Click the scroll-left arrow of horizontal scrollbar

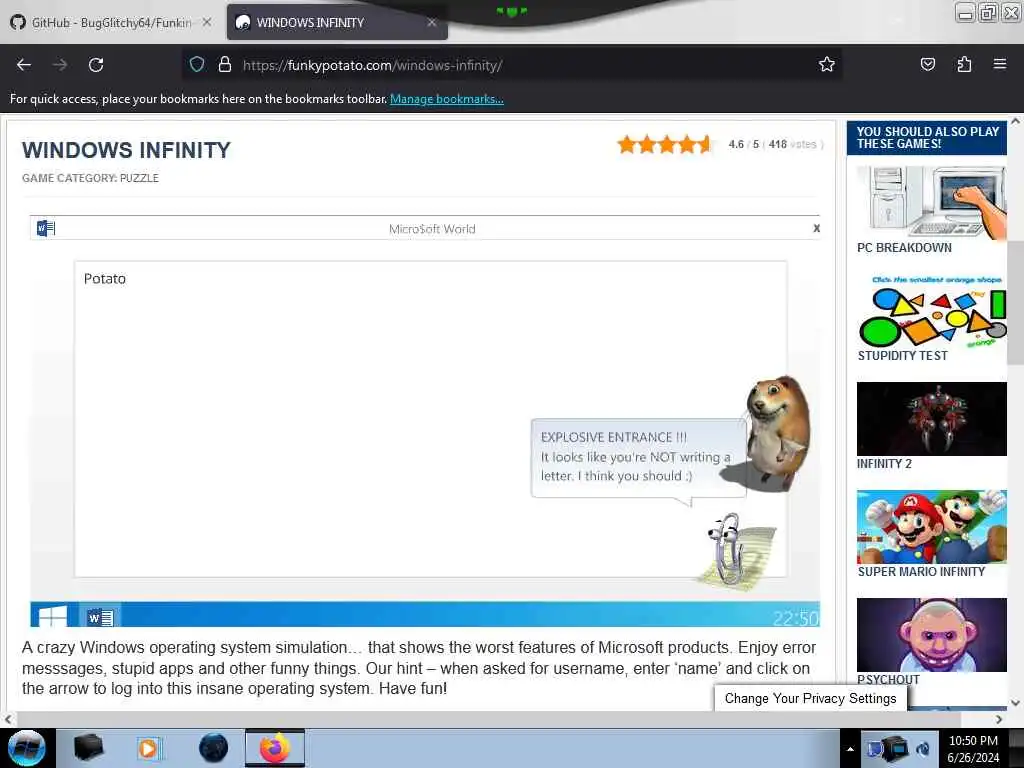click(x=8, y=719)
